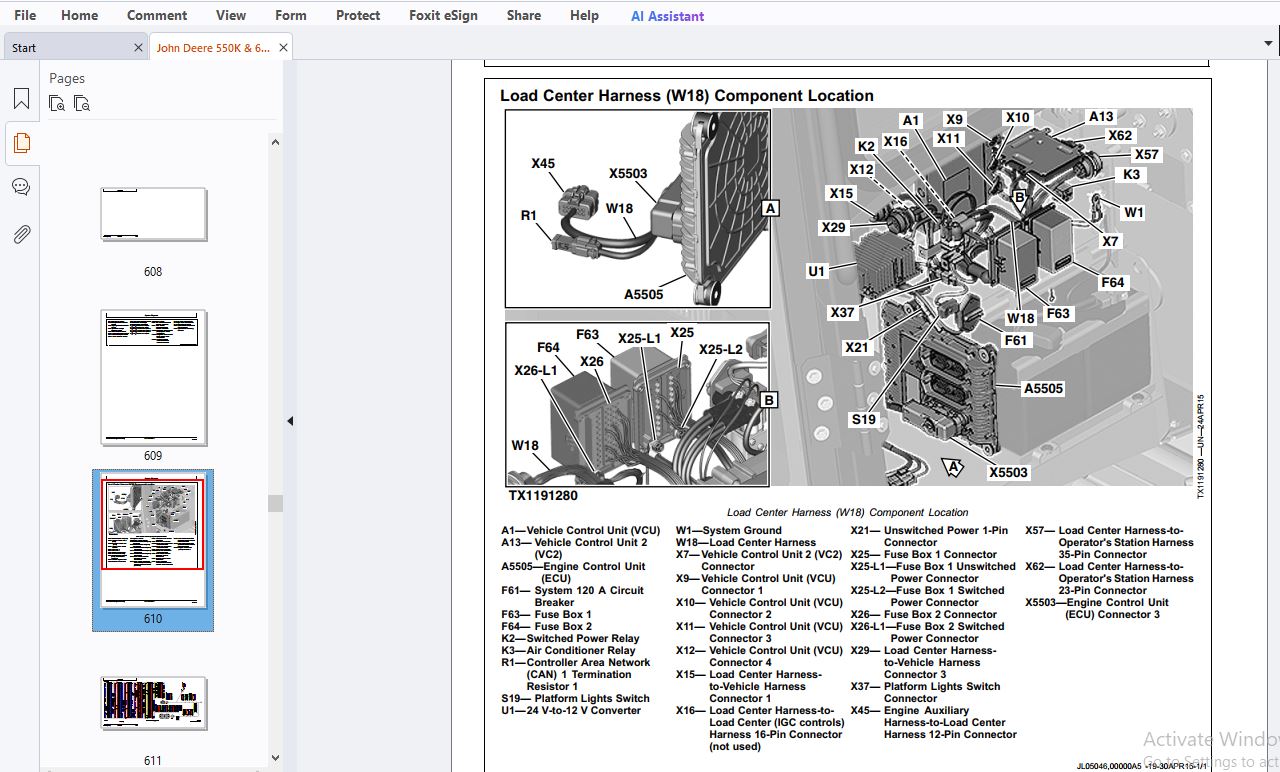Viewport: 1280px width, 772px height.
Task: Click the page label '611'
Action: 153,760
